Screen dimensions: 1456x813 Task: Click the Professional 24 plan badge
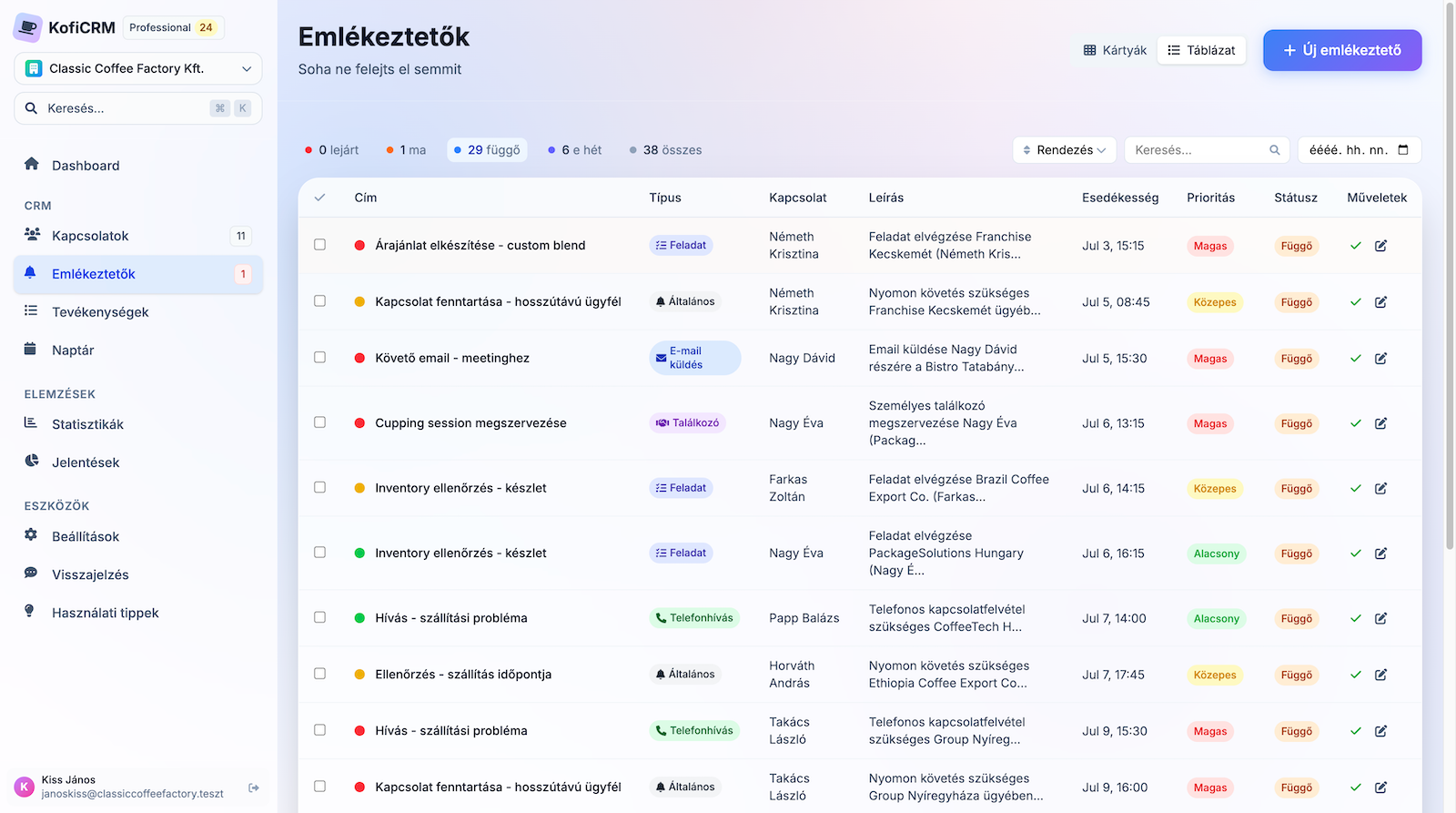pyautogui.click(x=173, y=27)
